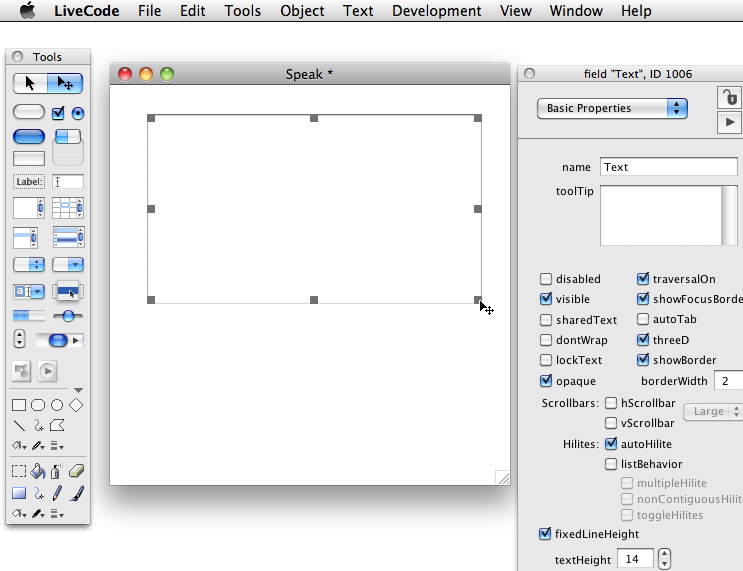
Task: Choose the slider object in Tools palette
Action: (68, 316)
